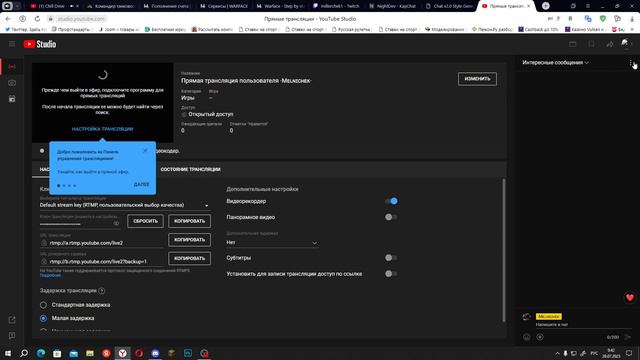Open the new tab plus button
Image resolution: width=640 pixels, height=360 pixels.
(546, 6)
